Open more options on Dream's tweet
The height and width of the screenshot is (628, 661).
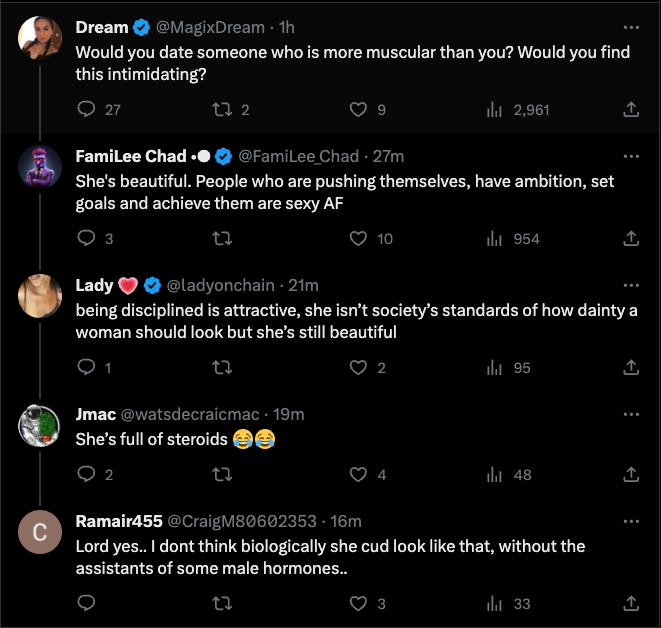pos(631,27)
